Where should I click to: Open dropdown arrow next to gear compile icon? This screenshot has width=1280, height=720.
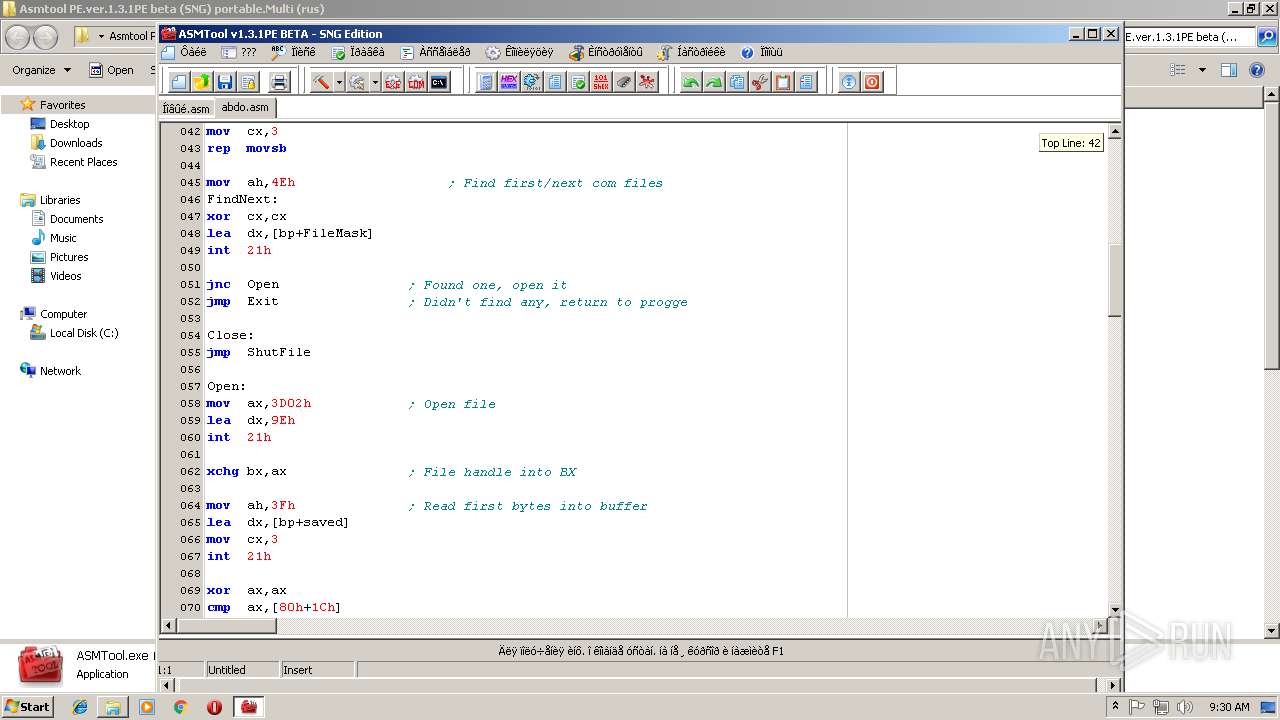[x=375, y=82]
